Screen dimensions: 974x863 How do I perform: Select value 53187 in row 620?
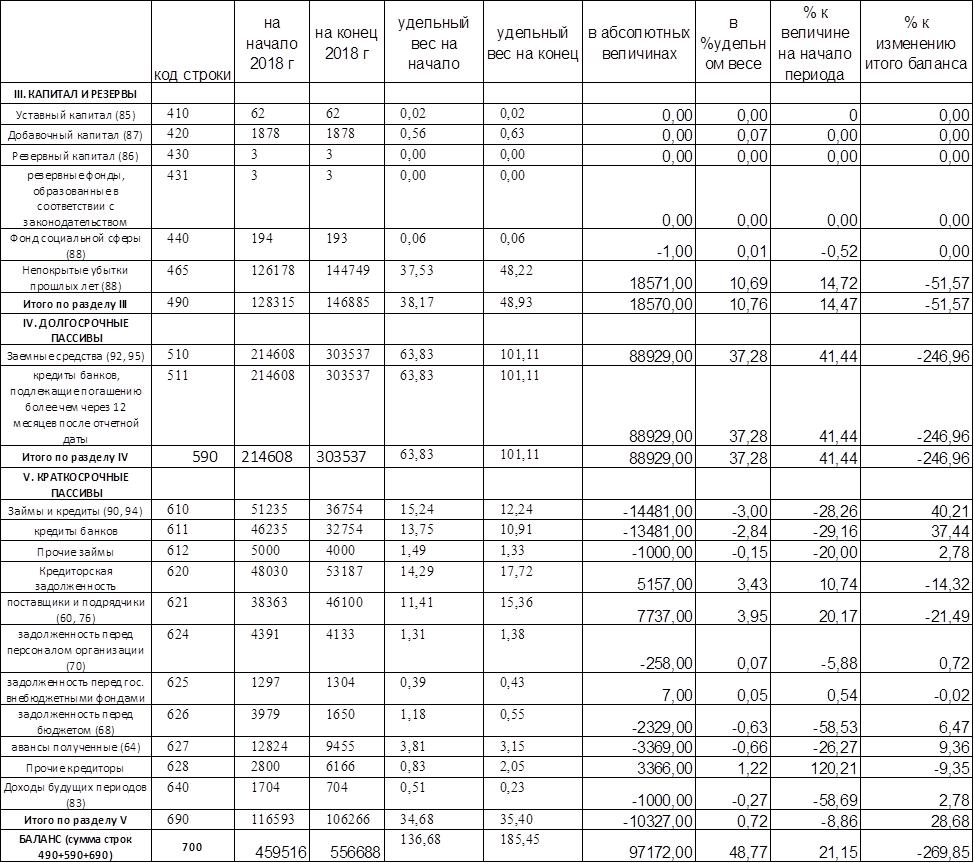coord(347,577)
